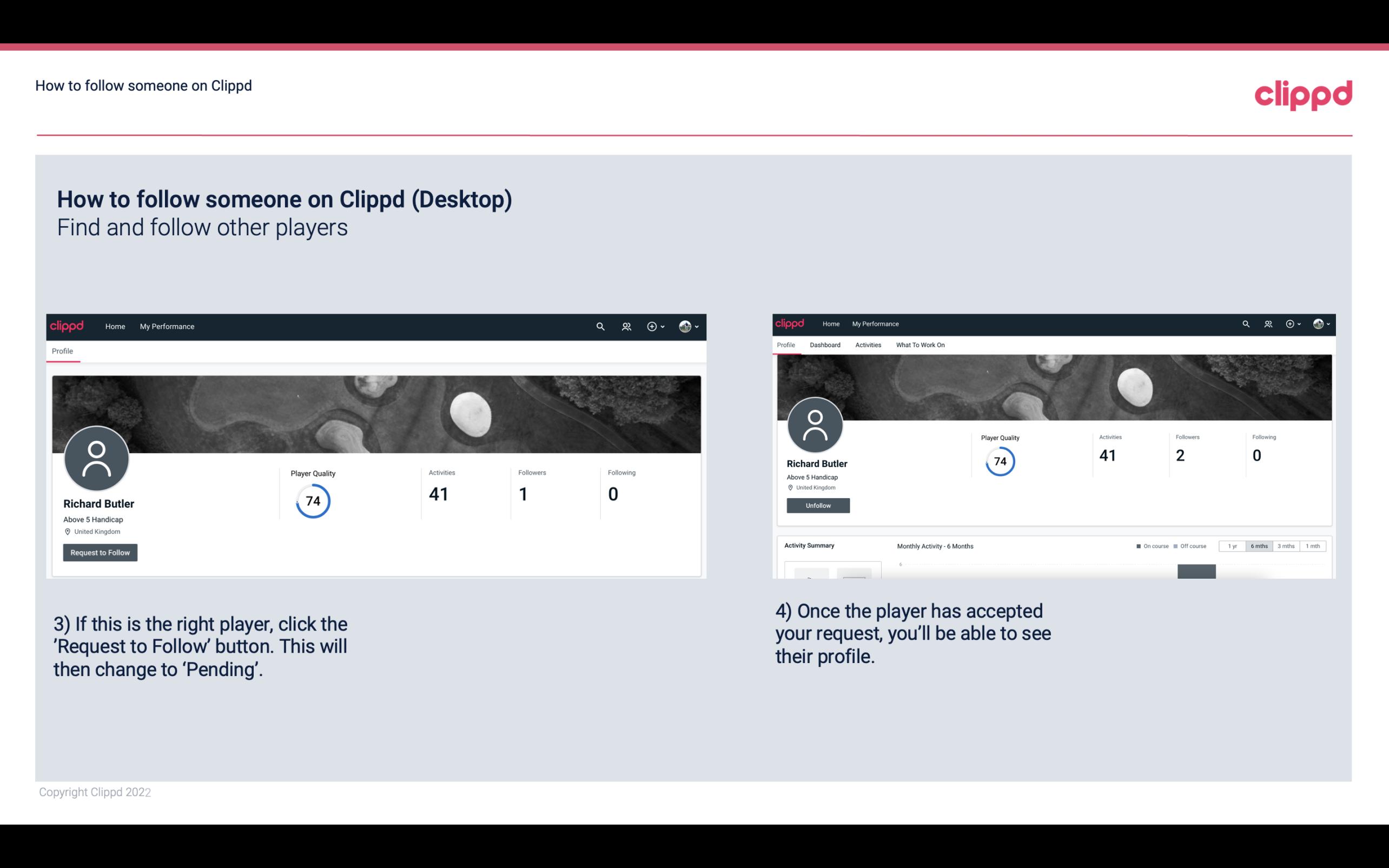This screenshot has width=1389, height=868.
Task: Select 'Home' in the navigation bar
Action: [115, 326]
